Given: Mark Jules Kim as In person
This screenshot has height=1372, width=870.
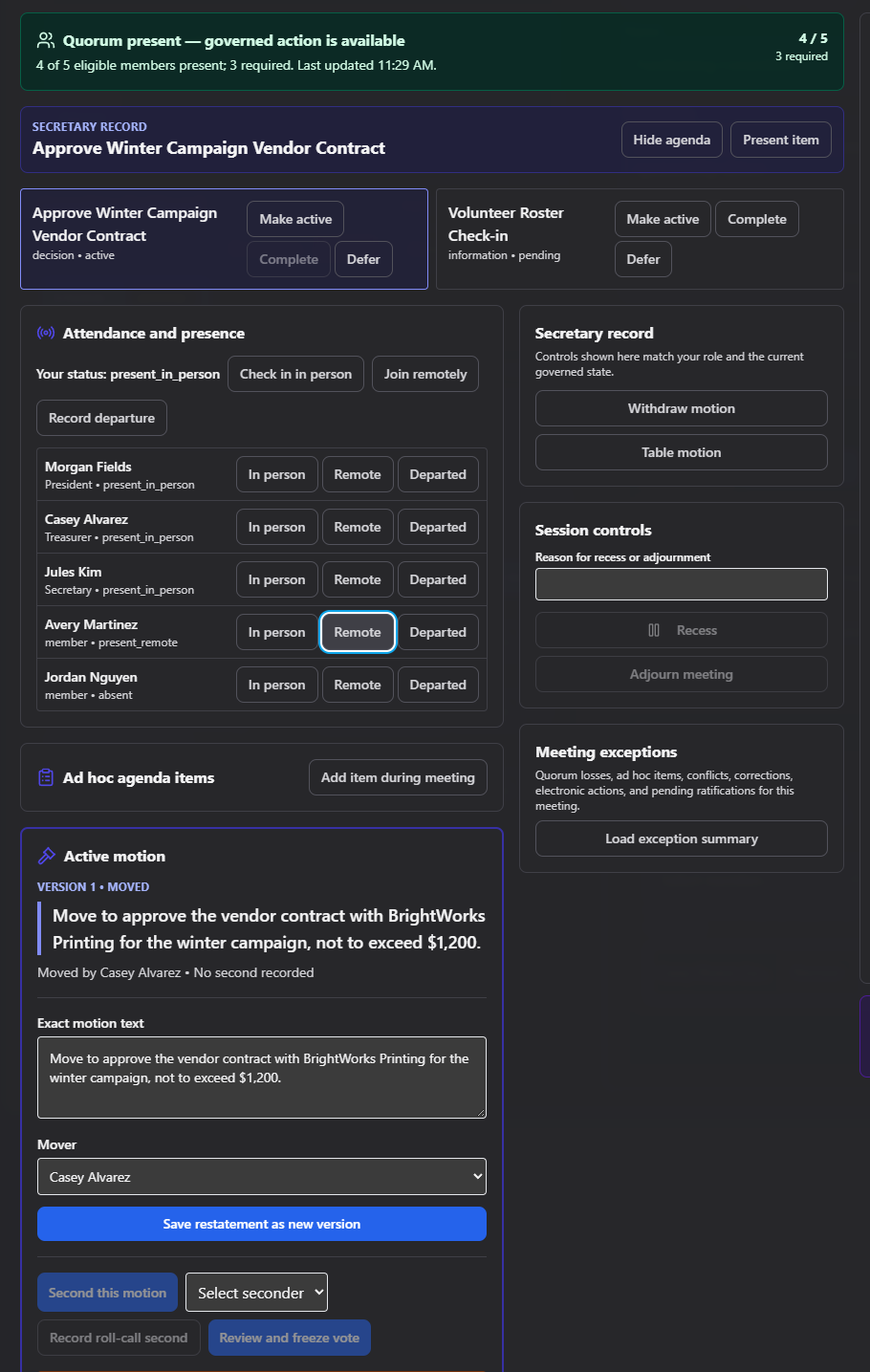Looking at the screenshot, I should (x=277, y=579).
